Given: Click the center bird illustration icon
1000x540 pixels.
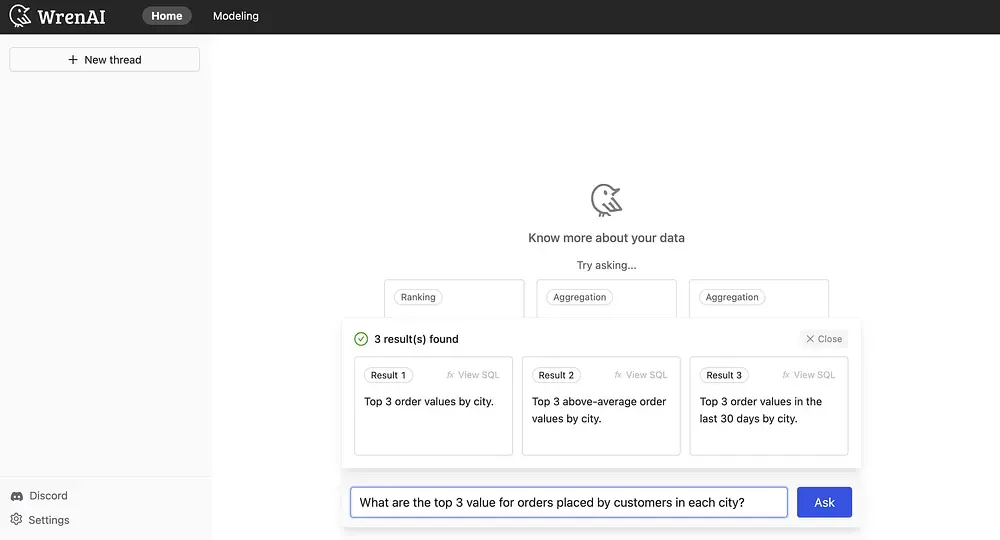Looking at the screenshot, I should 606,201.
